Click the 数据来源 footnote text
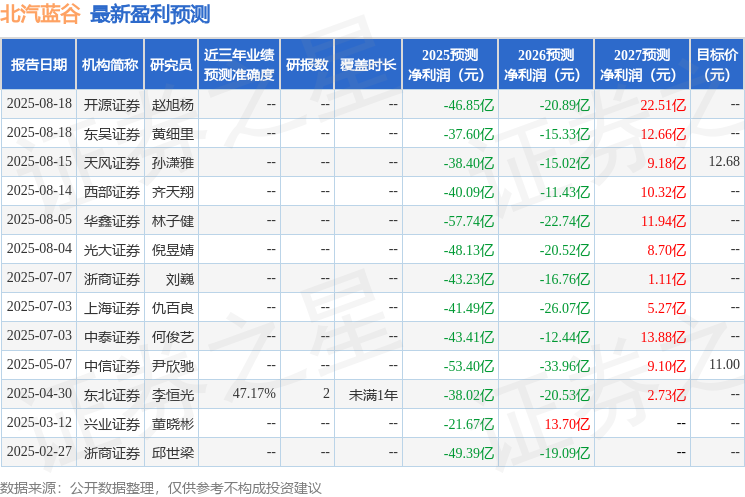Image resolution: width=745 pixels, height=497 pixels. point(161,487)
